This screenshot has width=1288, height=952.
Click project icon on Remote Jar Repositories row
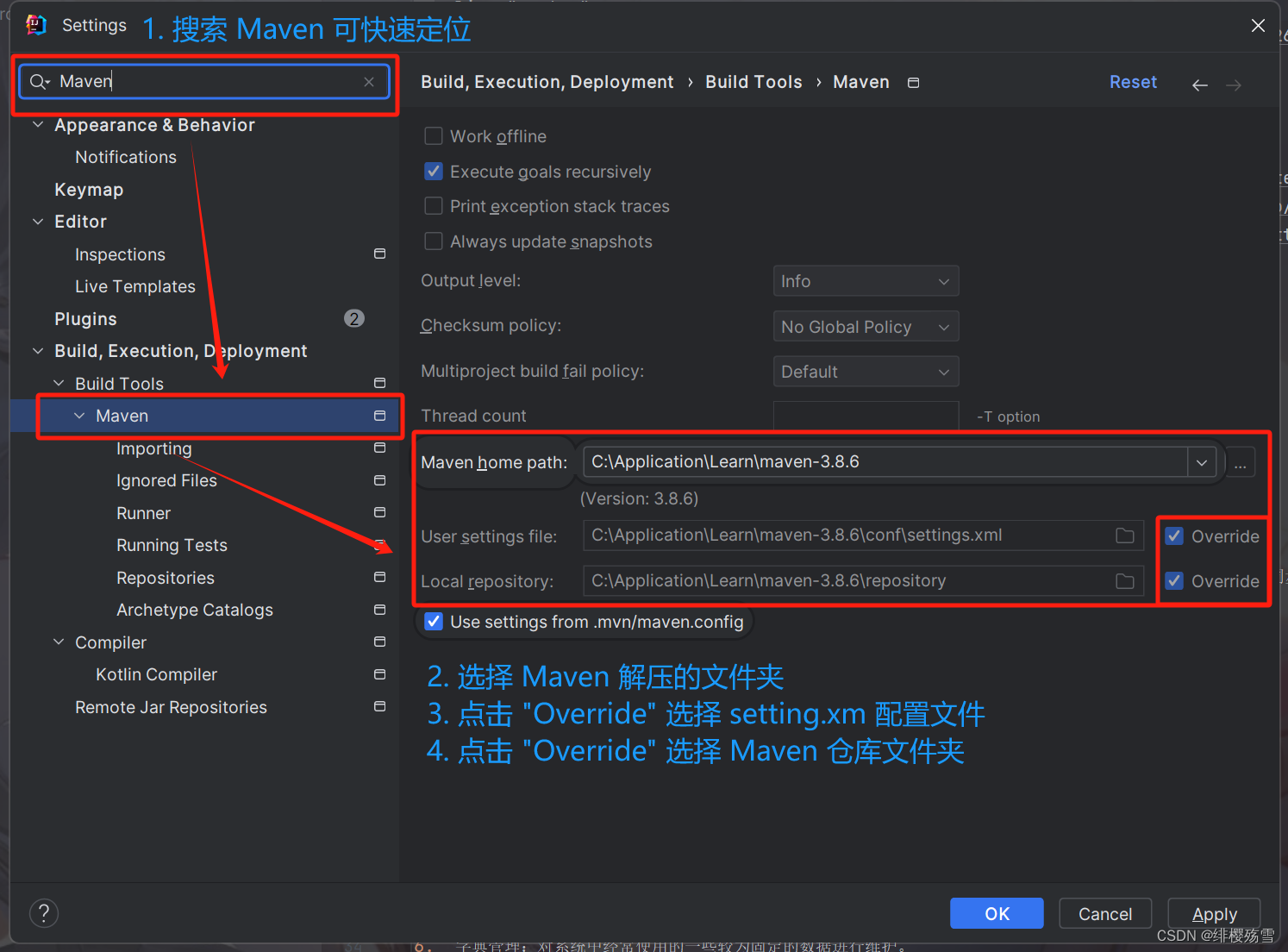[x=379, y=706]
